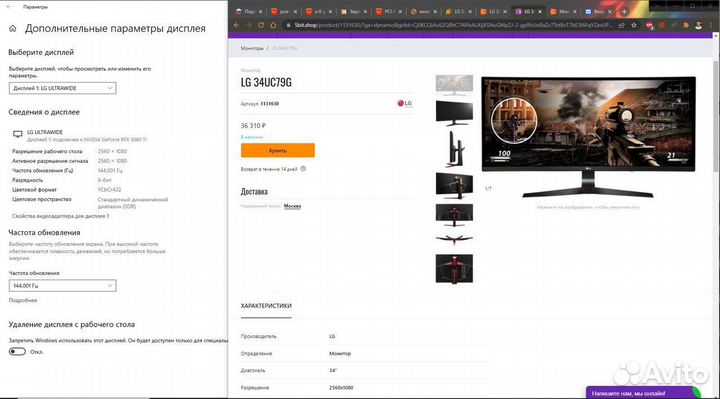Open the browser profile avatar
720x399 pixels.
click(698, 25)
